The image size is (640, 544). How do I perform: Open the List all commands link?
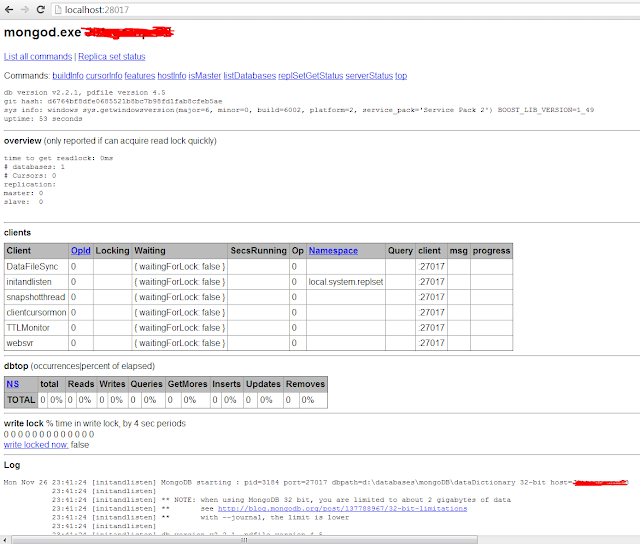click(38, 56)
